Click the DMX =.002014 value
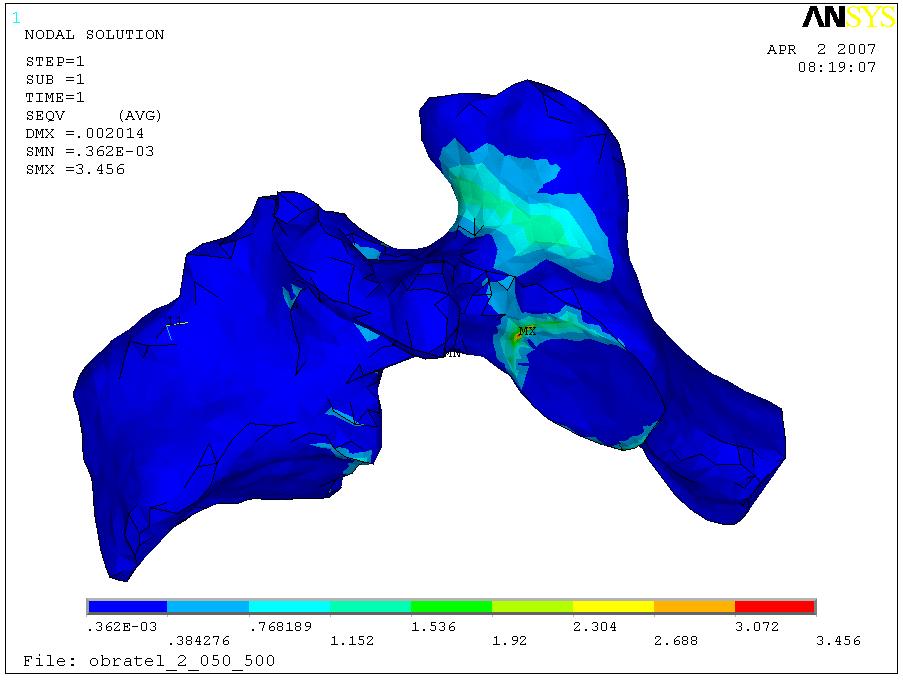 coord(85,134)
